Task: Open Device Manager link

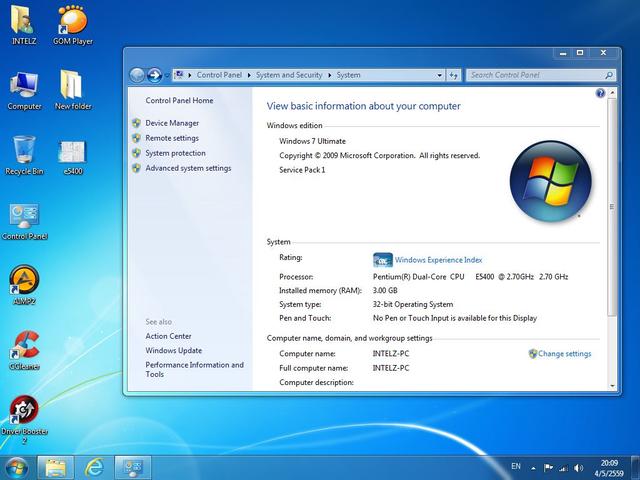Action: click(x=172, y=123)
